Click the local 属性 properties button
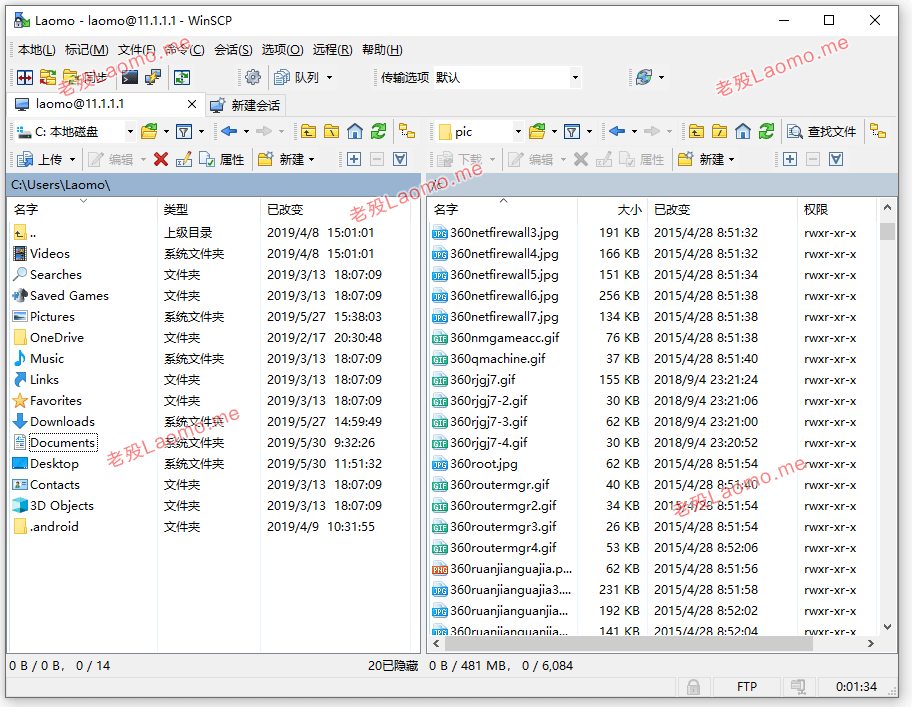This screenshot has height=707, width=912. (221, 159)
